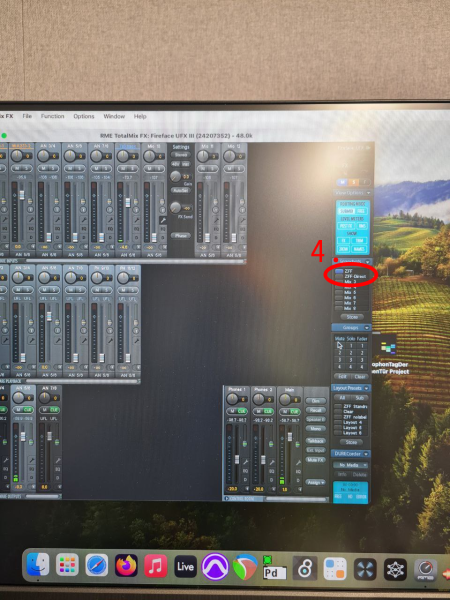Viewport: 450px width, 600px height.
Task: Click the EQ button on Phones 2 channel
Action: (x=272, y=471)
